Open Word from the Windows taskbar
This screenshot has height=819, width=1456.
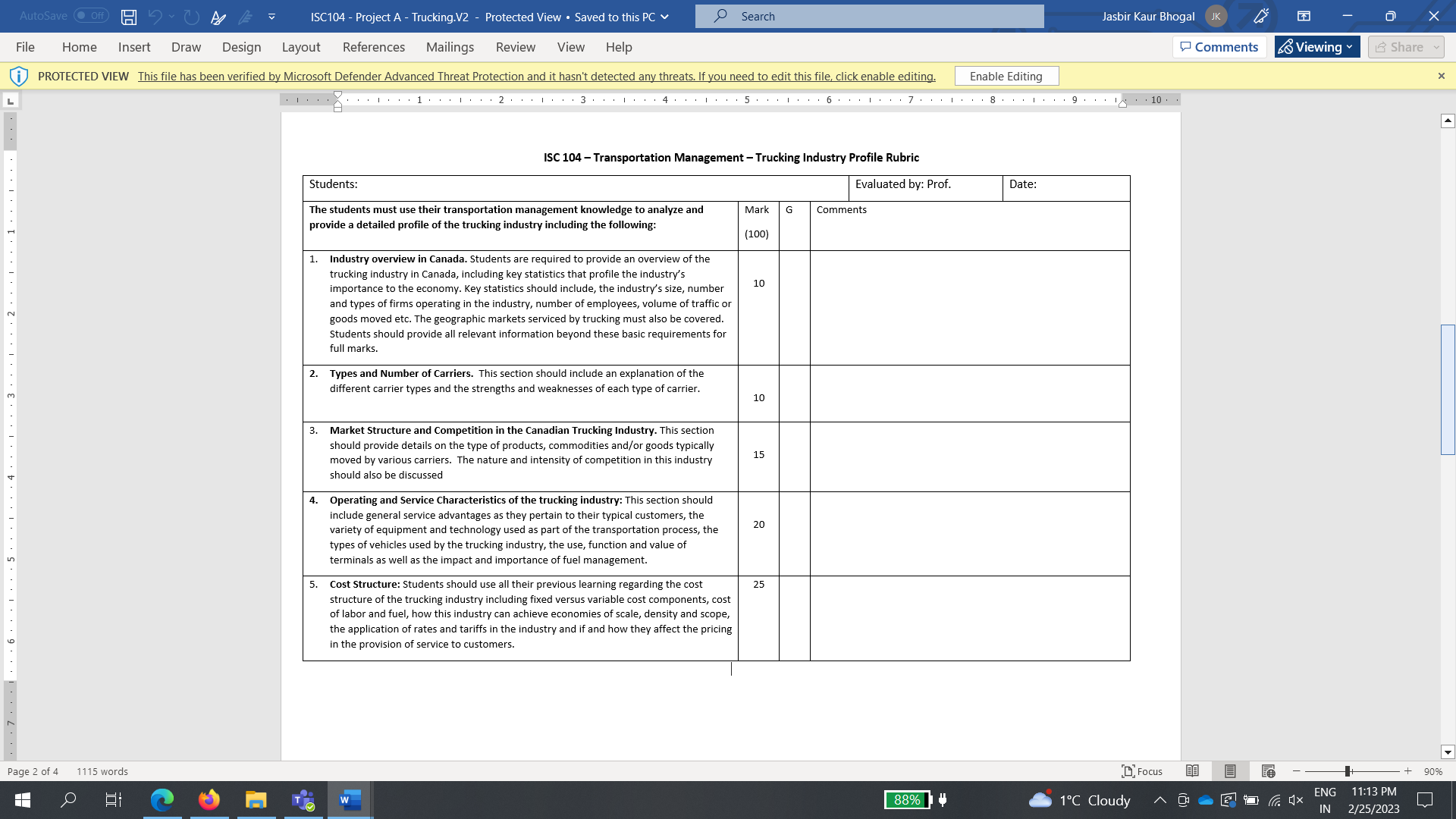pos(350,800)
